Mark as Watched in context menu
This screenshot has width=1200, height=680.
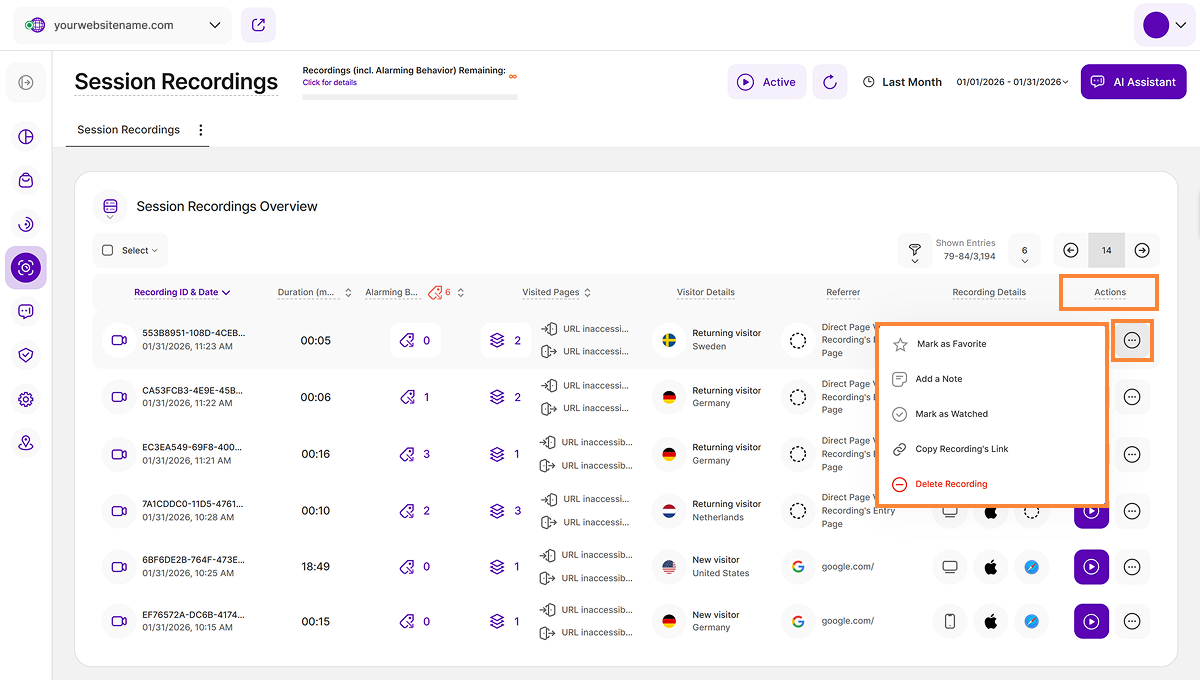point(951,414)
